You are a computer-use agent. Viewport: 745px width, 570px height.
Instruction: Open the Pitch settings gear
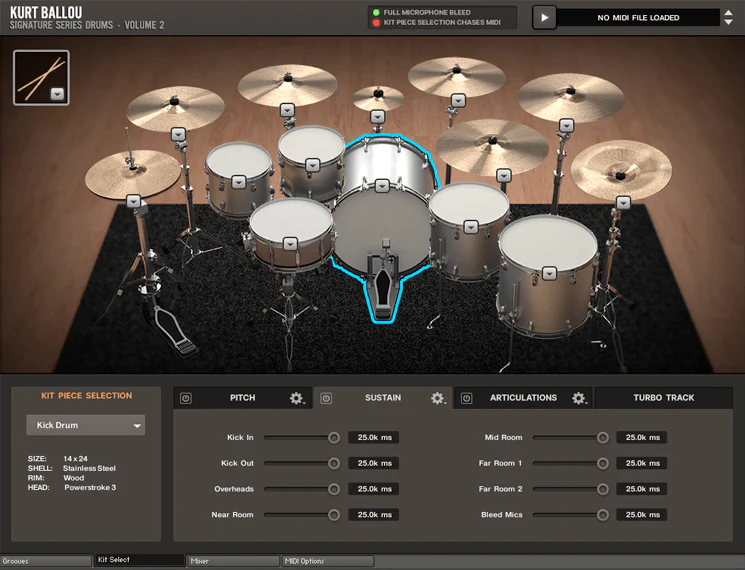point(297,398)
